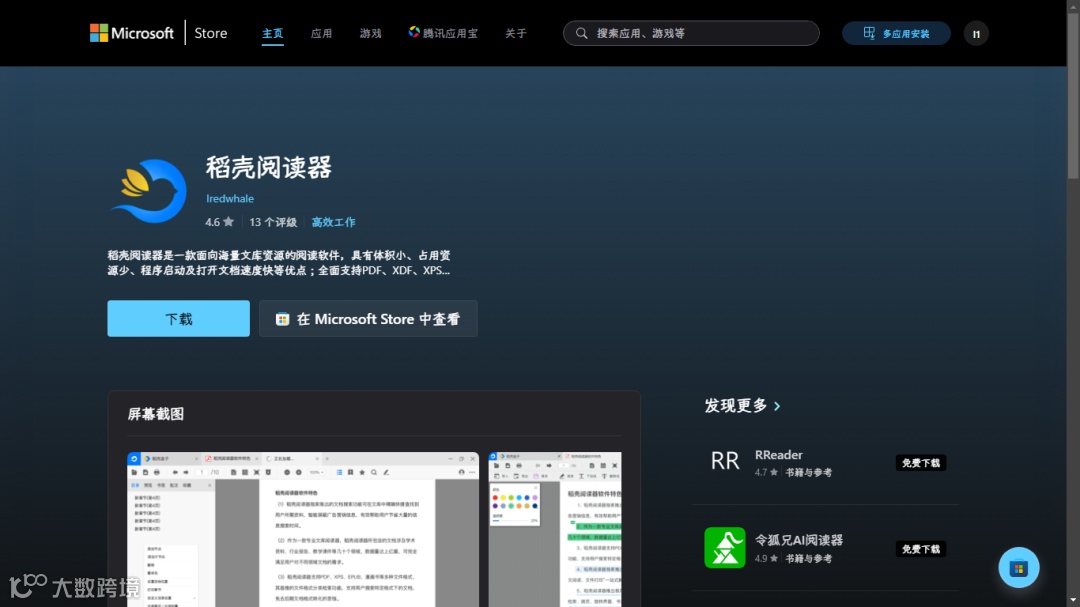The height and width of the screenshot is (607, 1080).
Task: Click the RReader app icon
Action: (725, 462)
